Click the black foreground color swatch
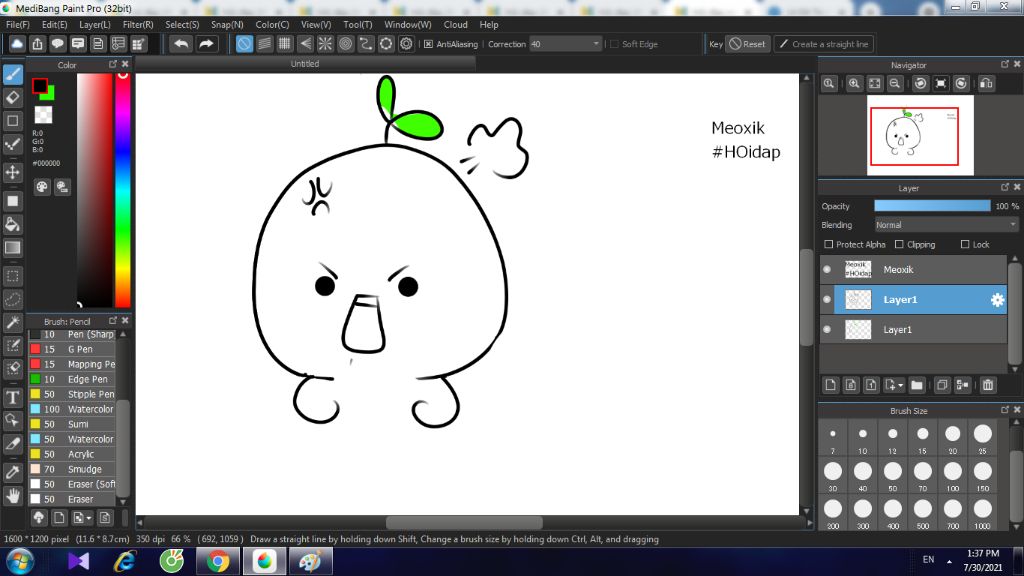 [x=39, y=86]
